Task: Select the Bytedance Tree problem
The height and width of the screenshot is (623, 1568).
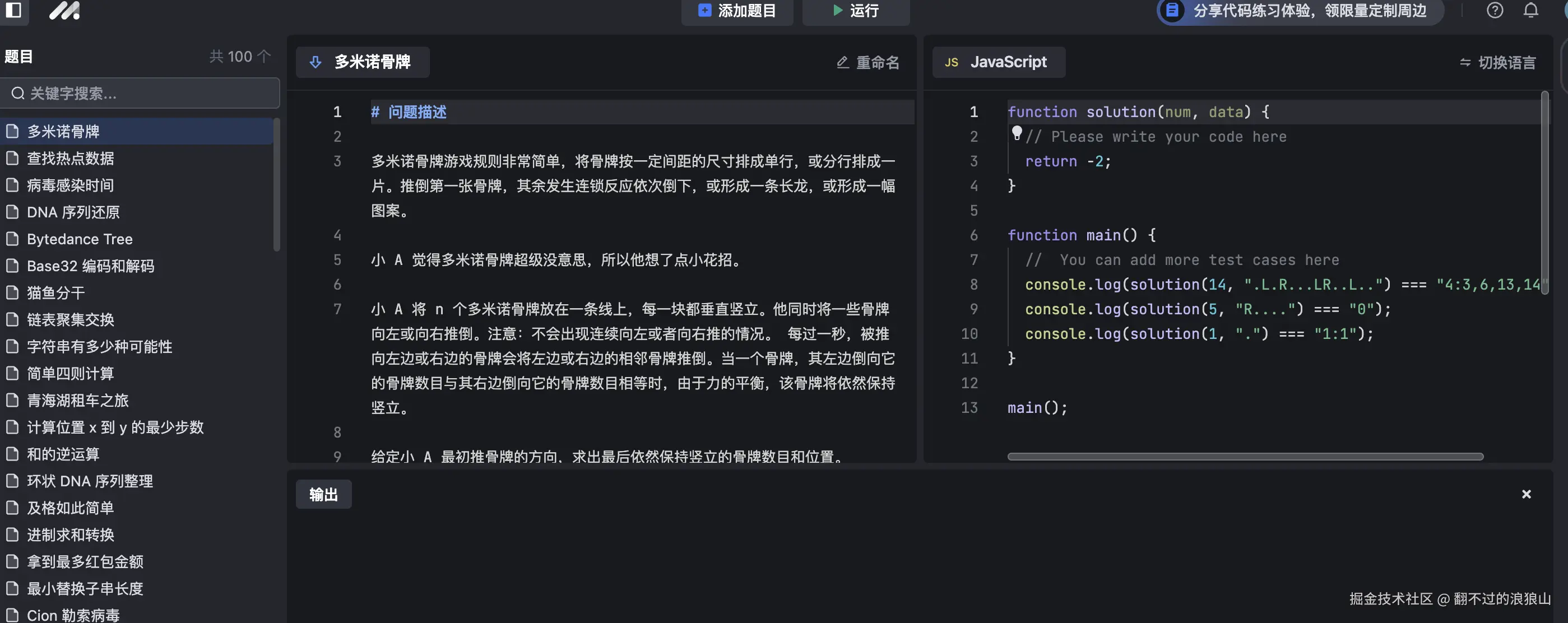Action: point(79,239)
